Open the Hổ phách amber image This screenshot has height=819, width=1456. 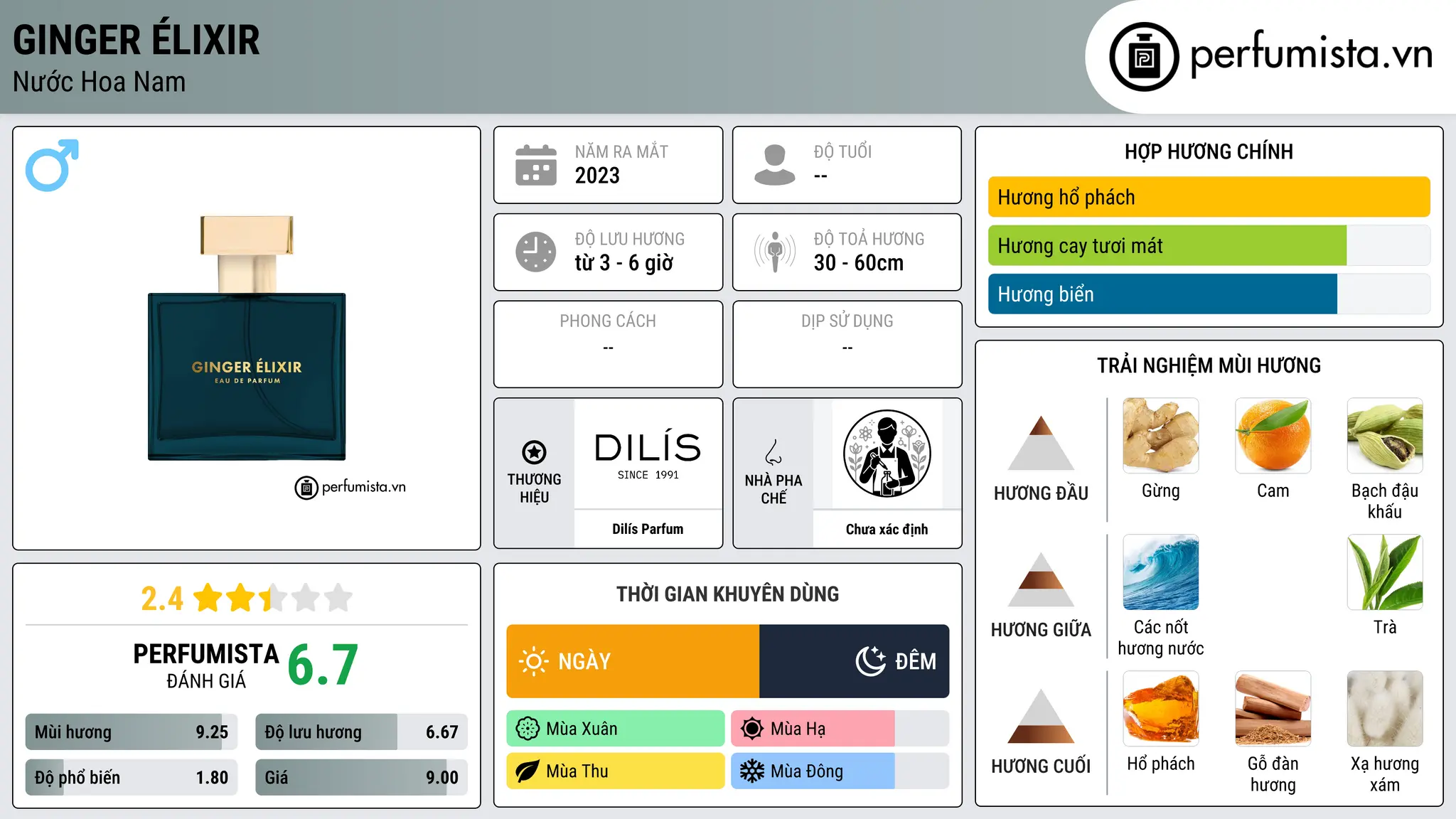(1161, 709)
